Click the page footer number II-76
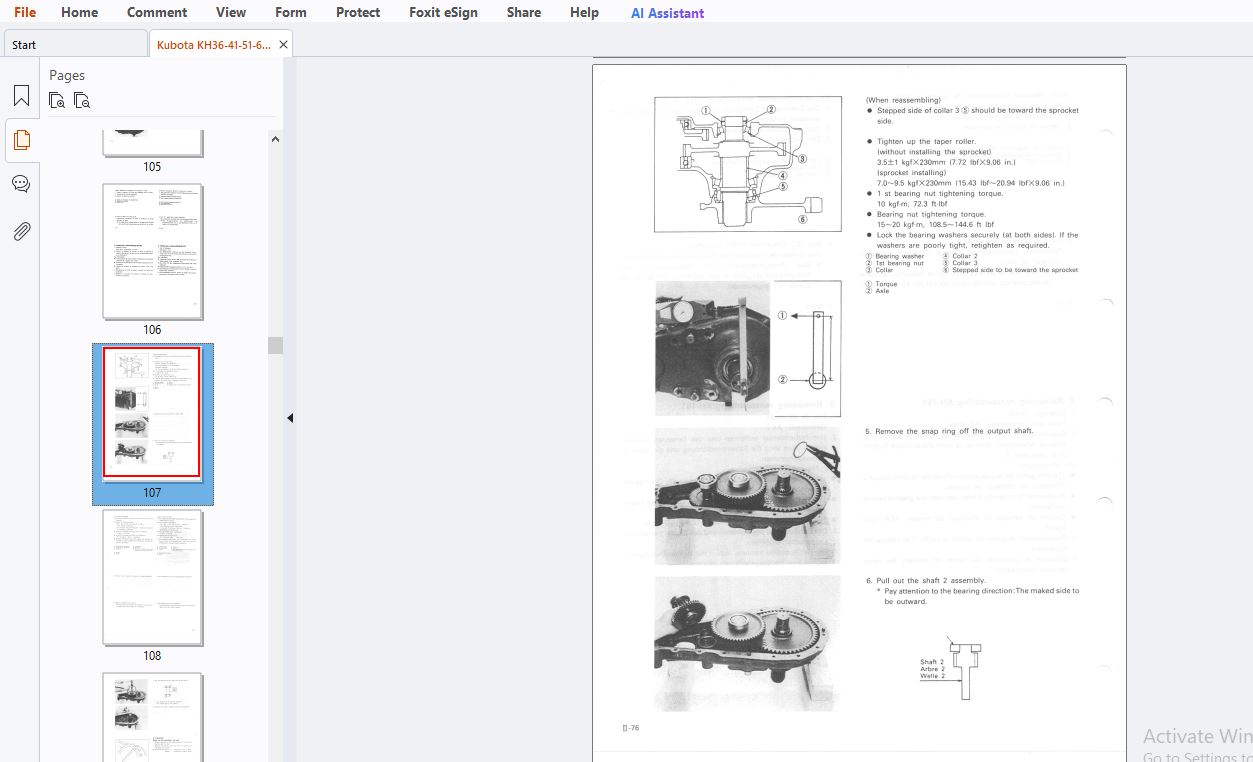 pyautogui.click(x=630, y=728)
